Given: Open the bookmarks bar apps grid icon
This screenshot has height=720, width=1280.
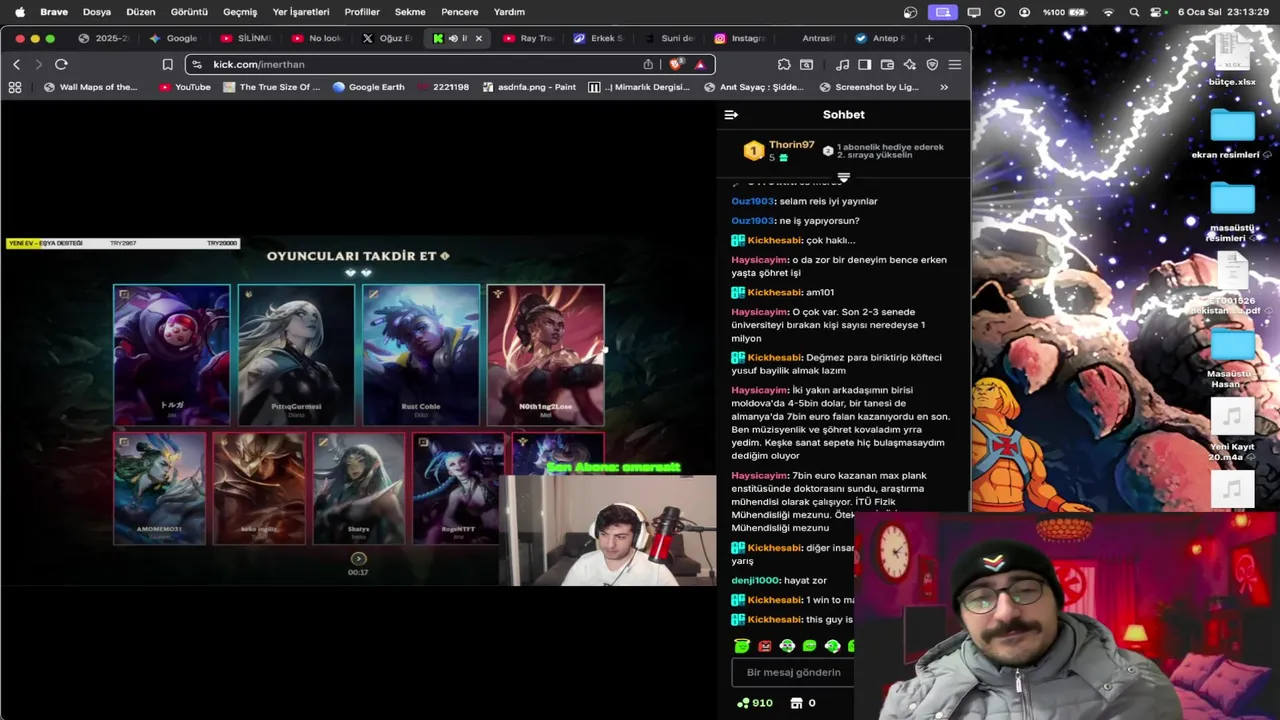Looking at the screenshot, I should pyautogui.click(x=15, y=87).
